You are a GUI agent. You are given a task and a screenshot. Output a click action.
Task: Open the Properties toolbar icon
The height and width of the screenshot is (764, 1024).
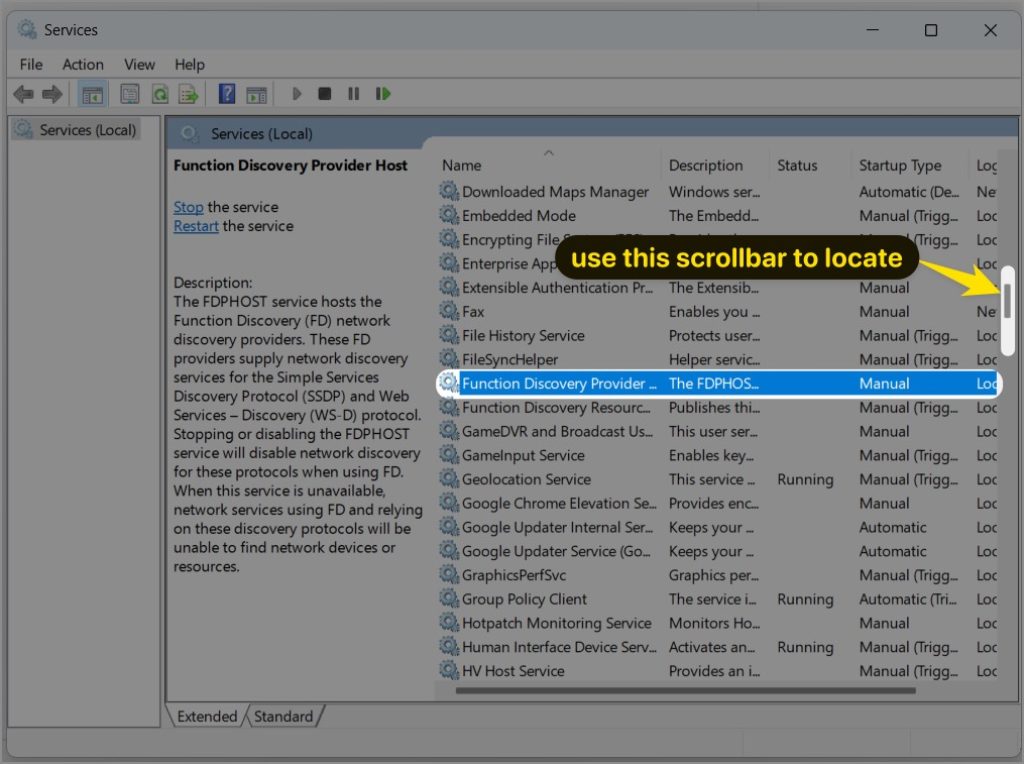coord(130,94)
